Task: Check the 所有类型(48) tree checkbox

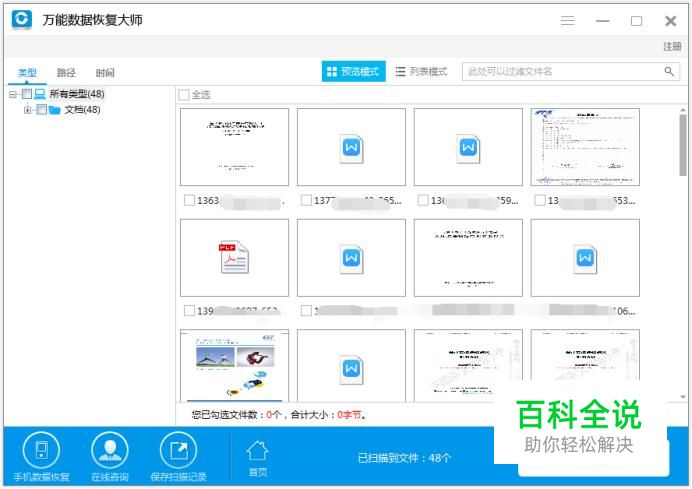Action: (26, 94)
